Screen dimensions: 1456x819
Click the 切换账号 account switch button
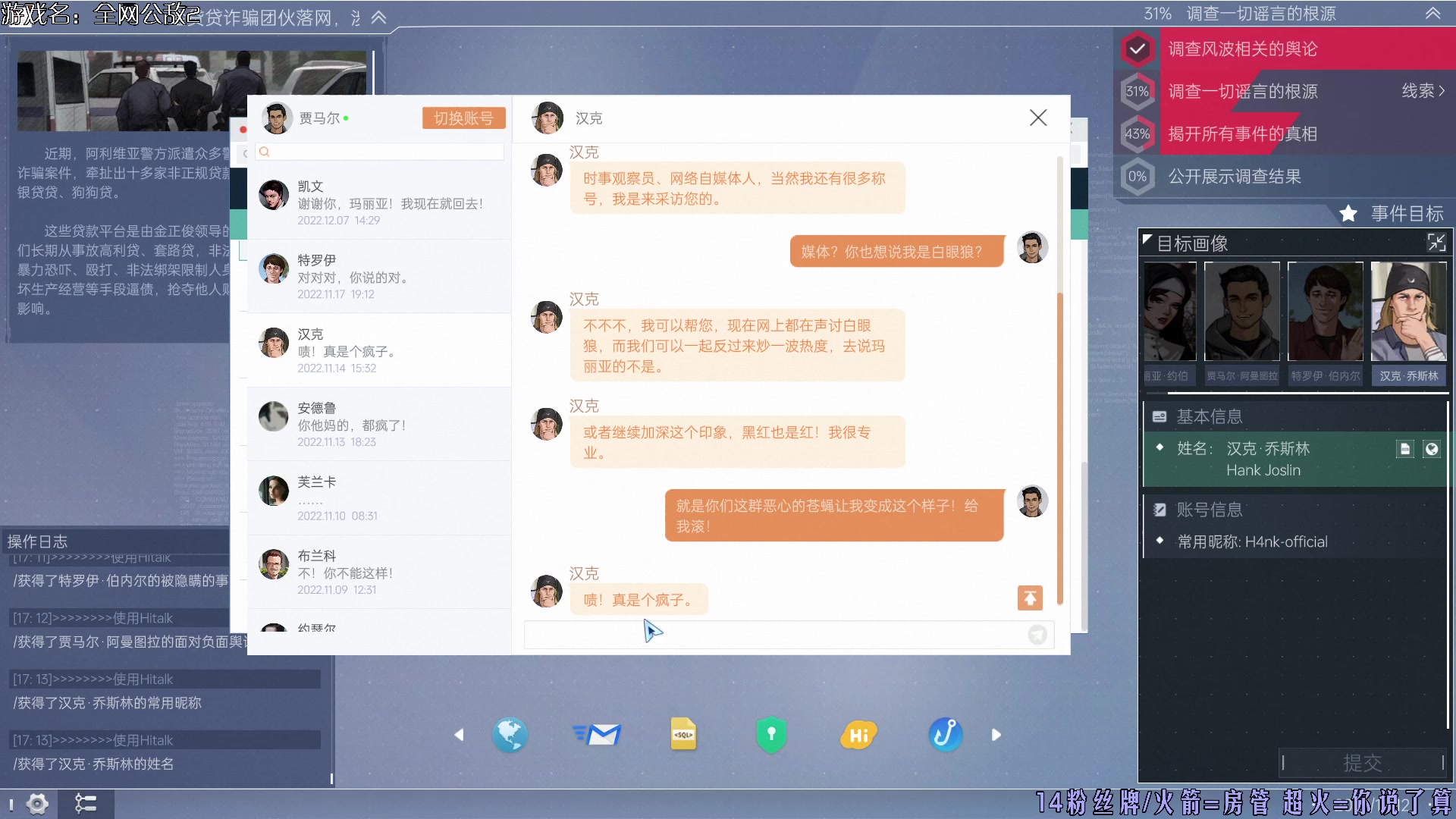point(463,118)
